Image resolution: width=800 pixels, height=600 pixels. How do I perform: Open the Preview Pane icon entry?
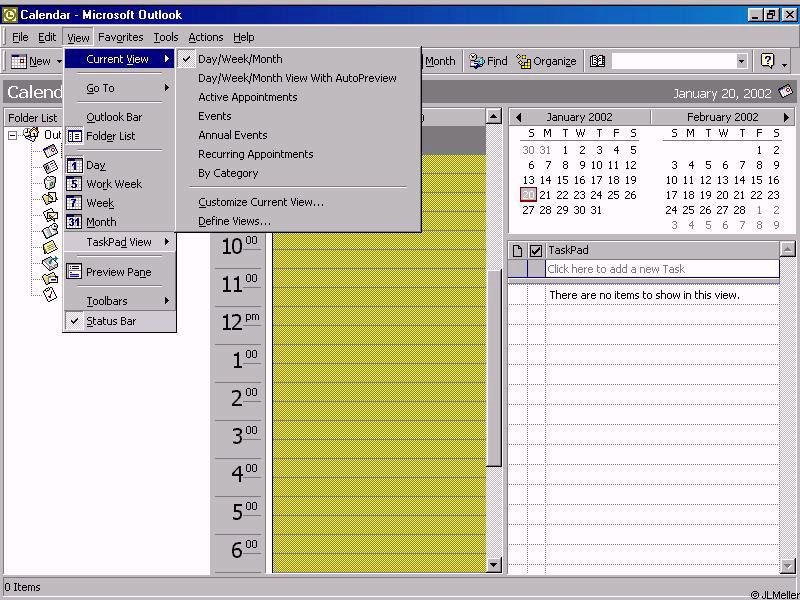tap(75, 272)
